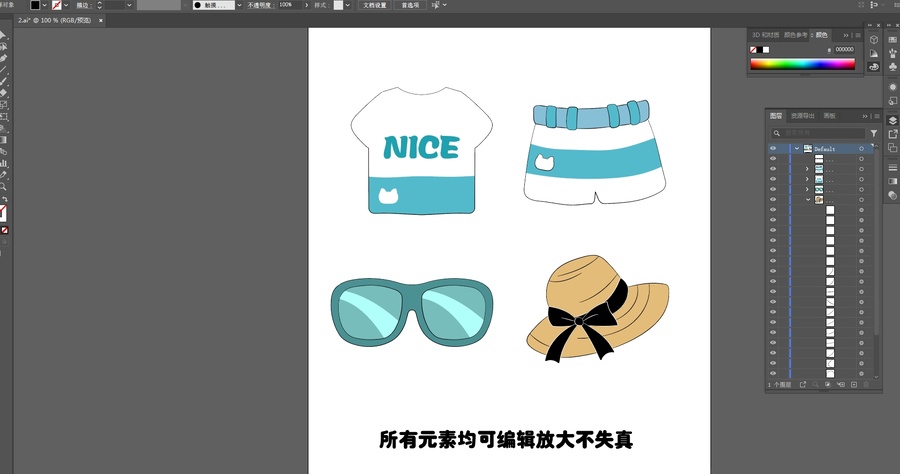Screen dimensions: 900x474
Task: Open the Stroke panel dock icon
Action: click(x=893, y=168)
